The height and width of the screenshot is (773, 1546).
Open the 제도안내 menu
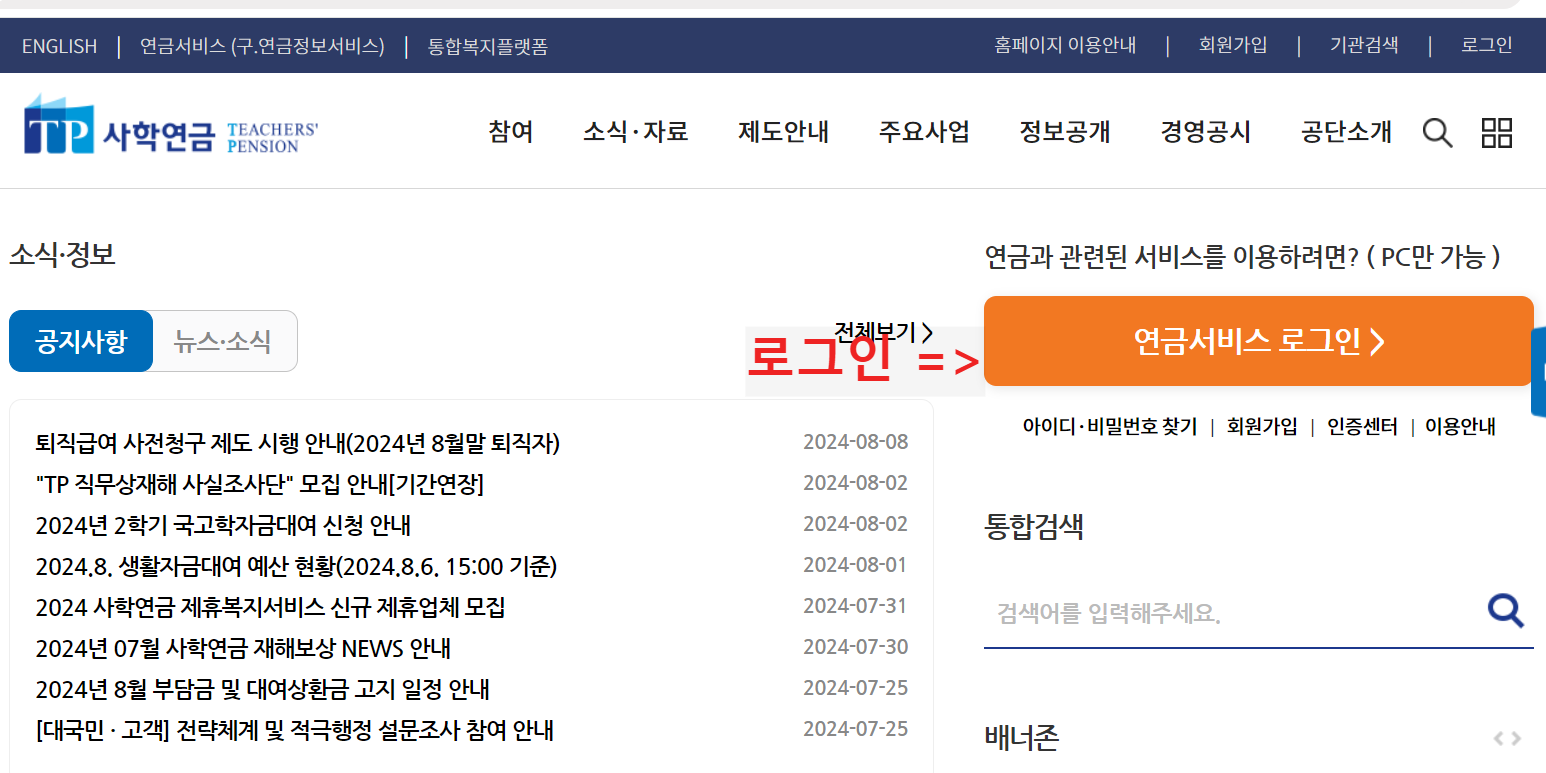(x=784, y=132)
